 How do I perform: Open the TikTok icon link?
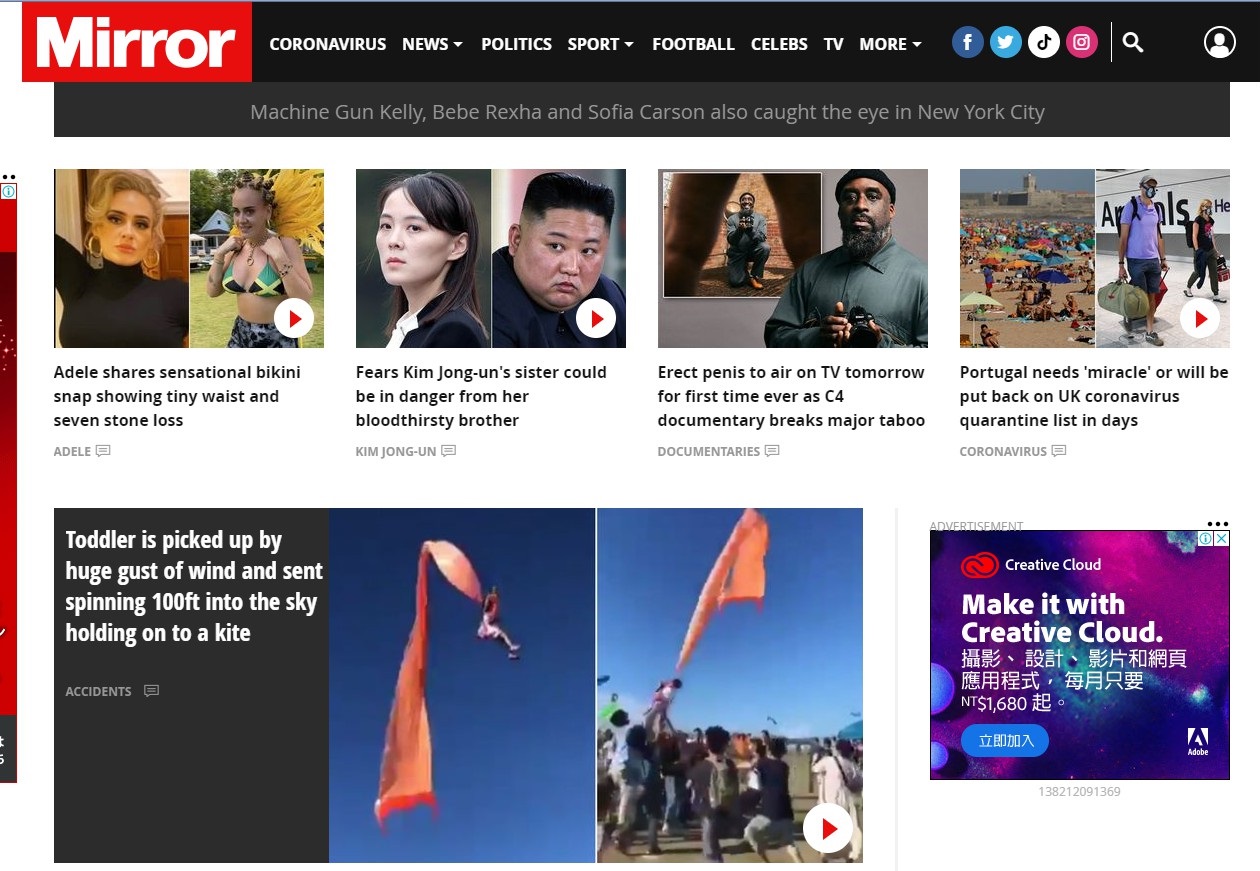[x=1044, y=42]
